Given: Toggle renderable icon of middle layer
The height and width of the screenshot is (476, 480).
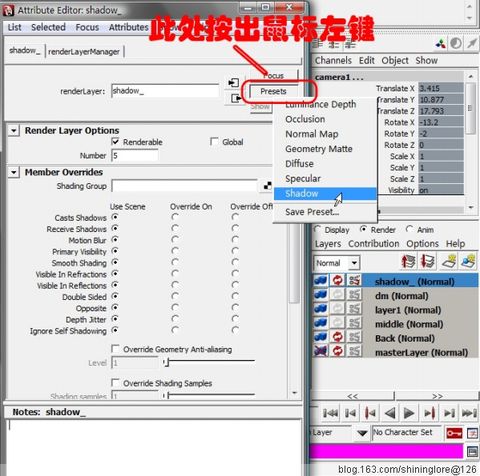Looking at the screenshot, I should pos(321,323).
